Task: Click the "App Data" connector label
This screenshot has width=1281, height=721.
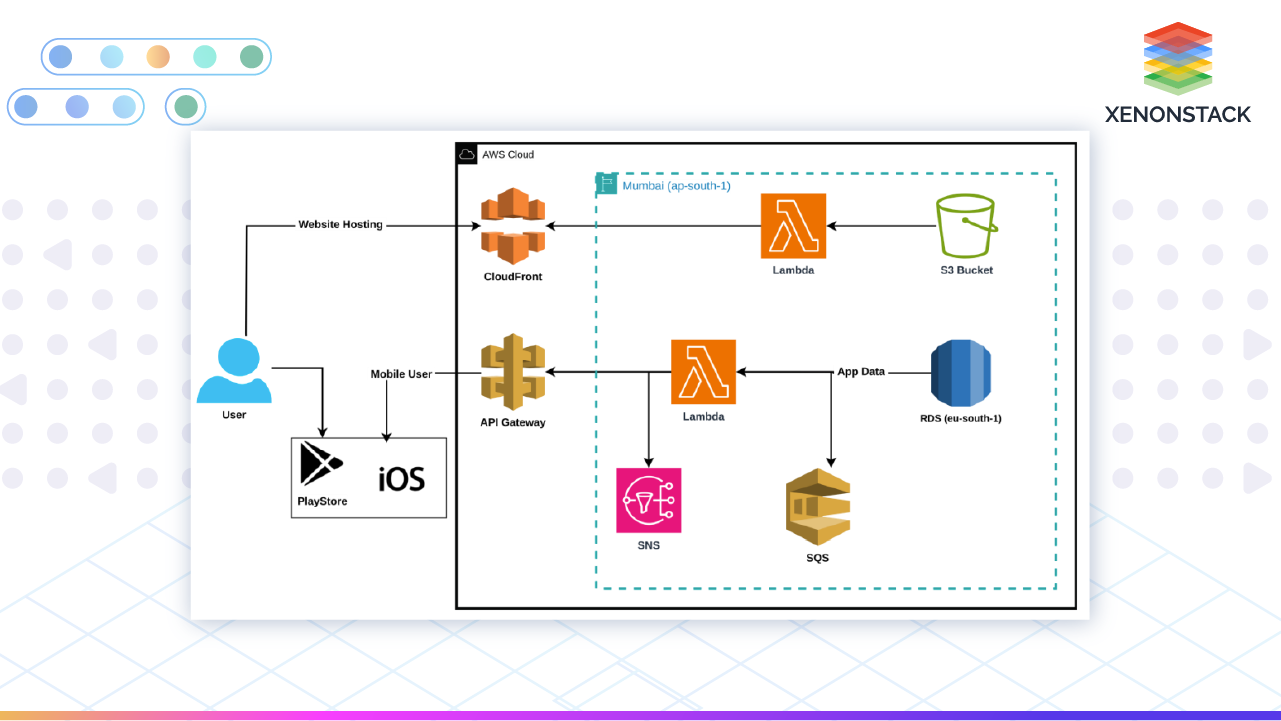Action: click(x=861, y=372)
